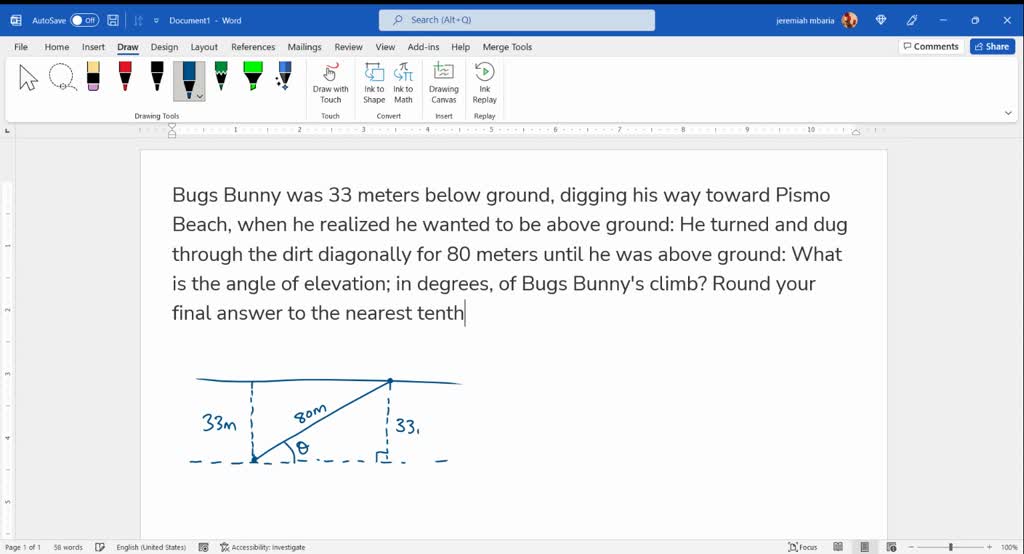Viewport: 1024px width, 554px height.
Task: Switch to Read Mode view
Action: (x=838, y=547)
